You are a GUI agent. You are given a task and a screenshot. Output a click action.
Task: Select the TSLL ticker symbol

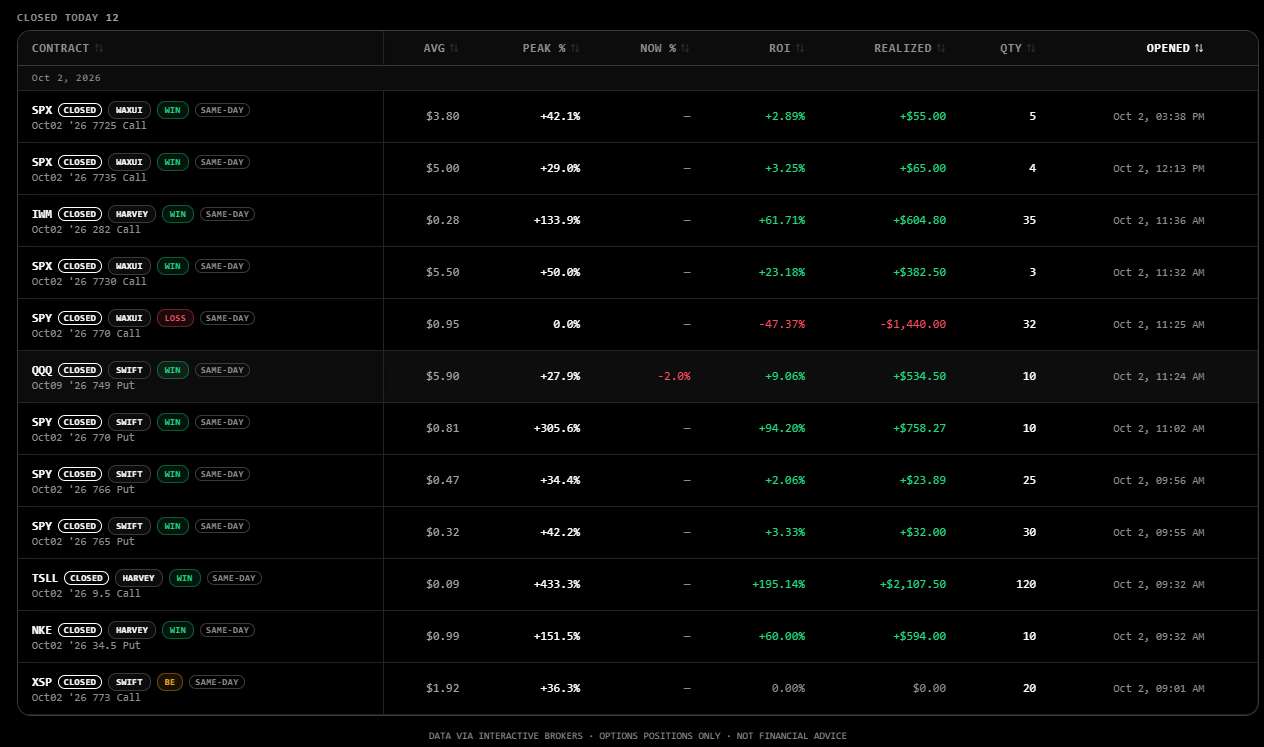[45, 578]
